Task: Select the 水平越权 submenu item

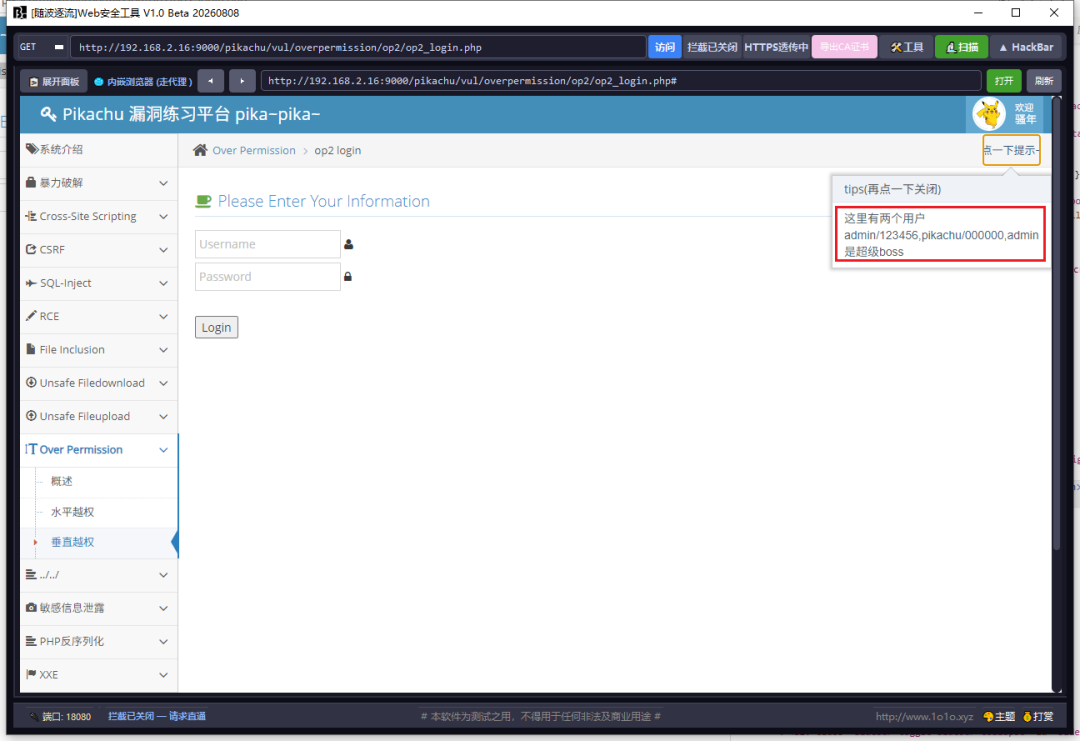Action: click(72, 512)
